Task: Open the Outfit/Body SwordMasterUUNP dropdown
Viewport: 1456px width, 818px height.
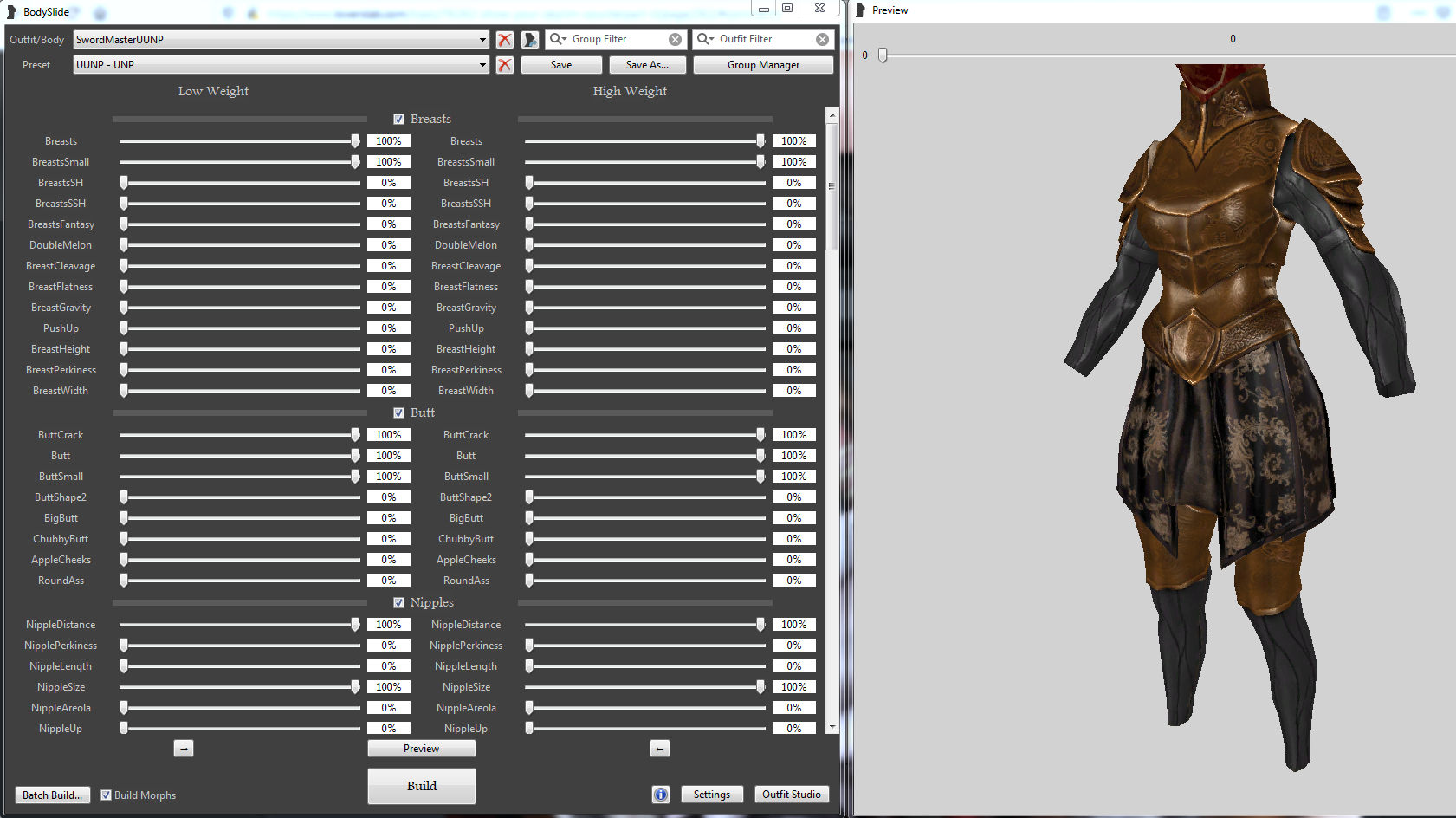Action: [281, 40]
